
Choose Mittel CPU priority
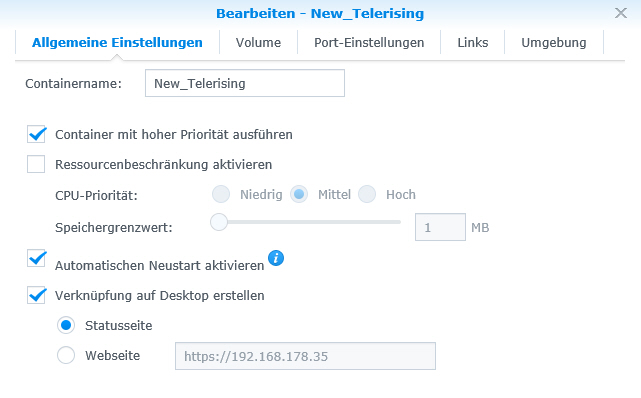pyautogui.click(x=299, y=194)
